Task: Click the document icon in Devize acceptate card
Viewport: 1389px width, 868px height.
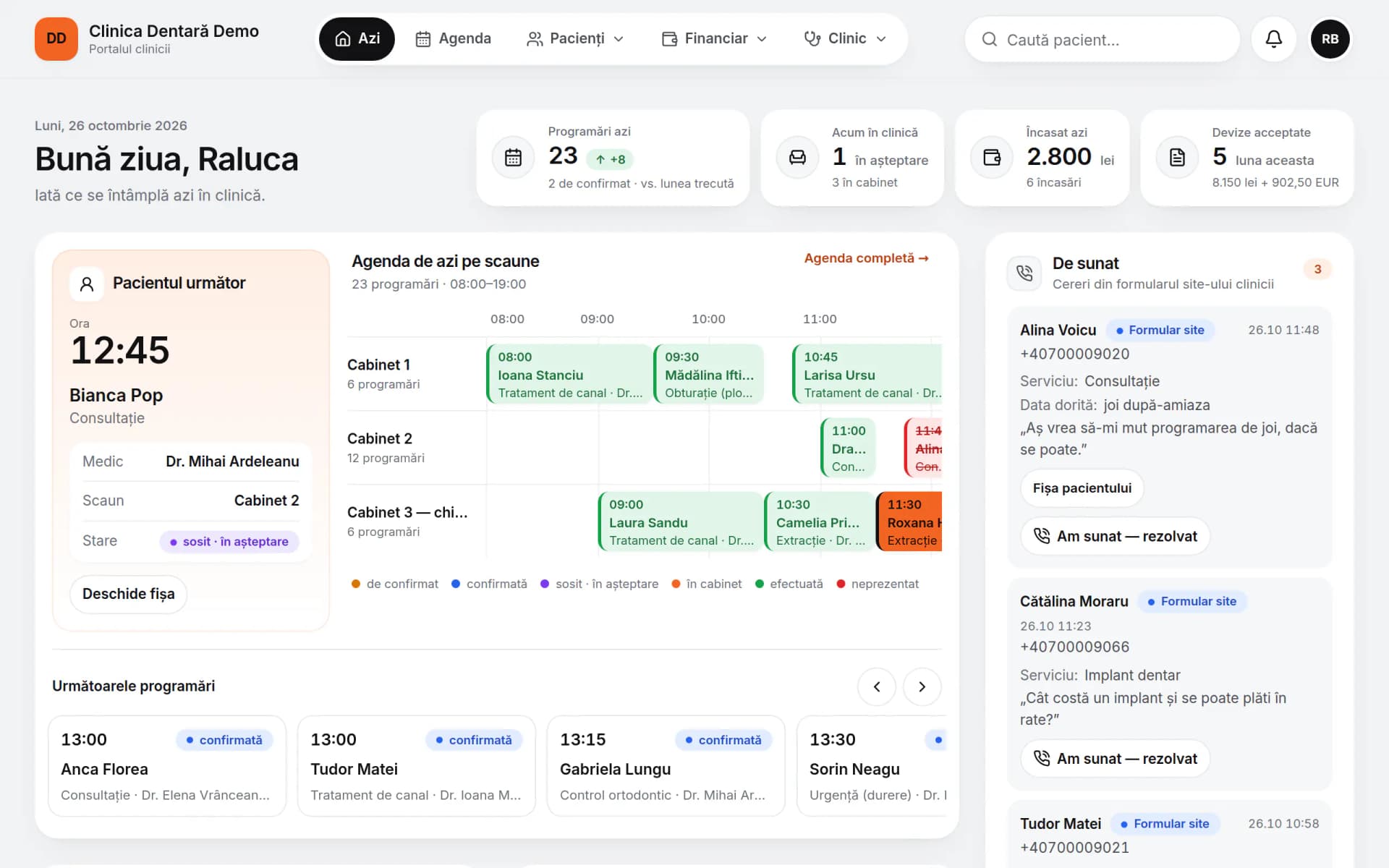Action: point(1177,157)
